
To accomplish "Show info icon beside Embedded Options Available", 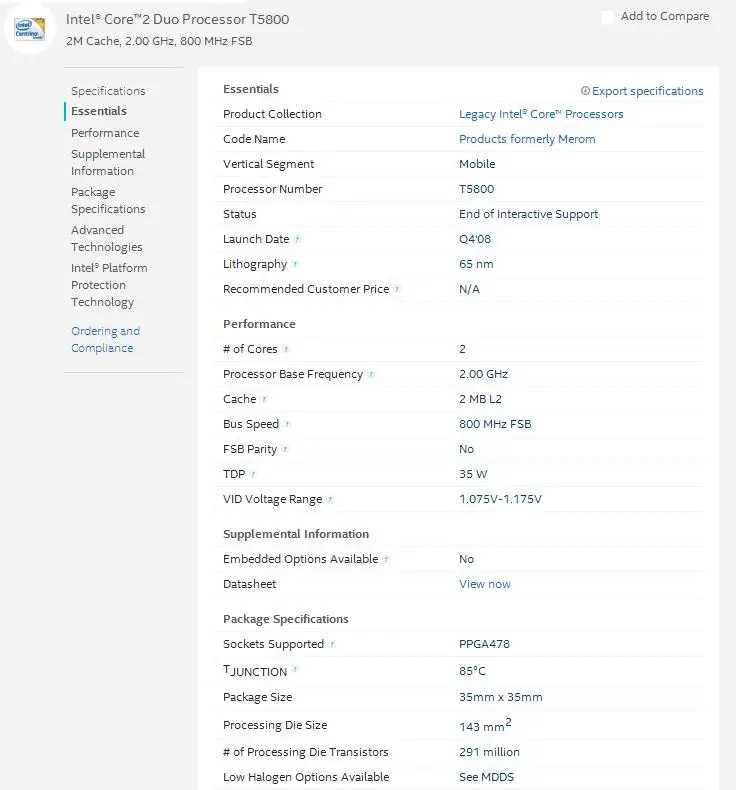I will coord(386,559).
